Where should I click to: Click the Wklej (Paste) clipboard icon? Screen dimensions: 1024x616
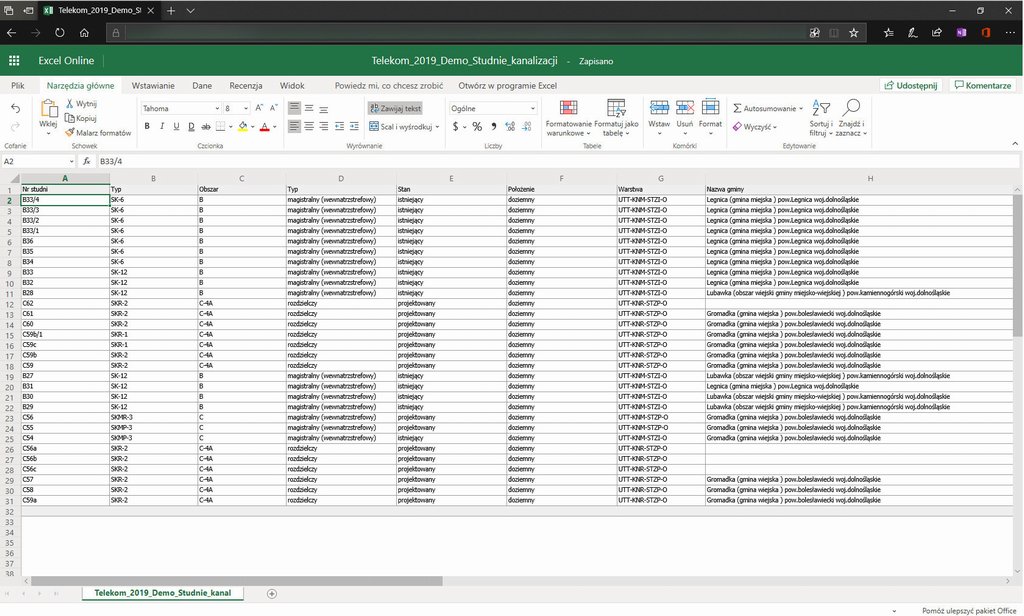pyautogui.click(x=48, y=109)
